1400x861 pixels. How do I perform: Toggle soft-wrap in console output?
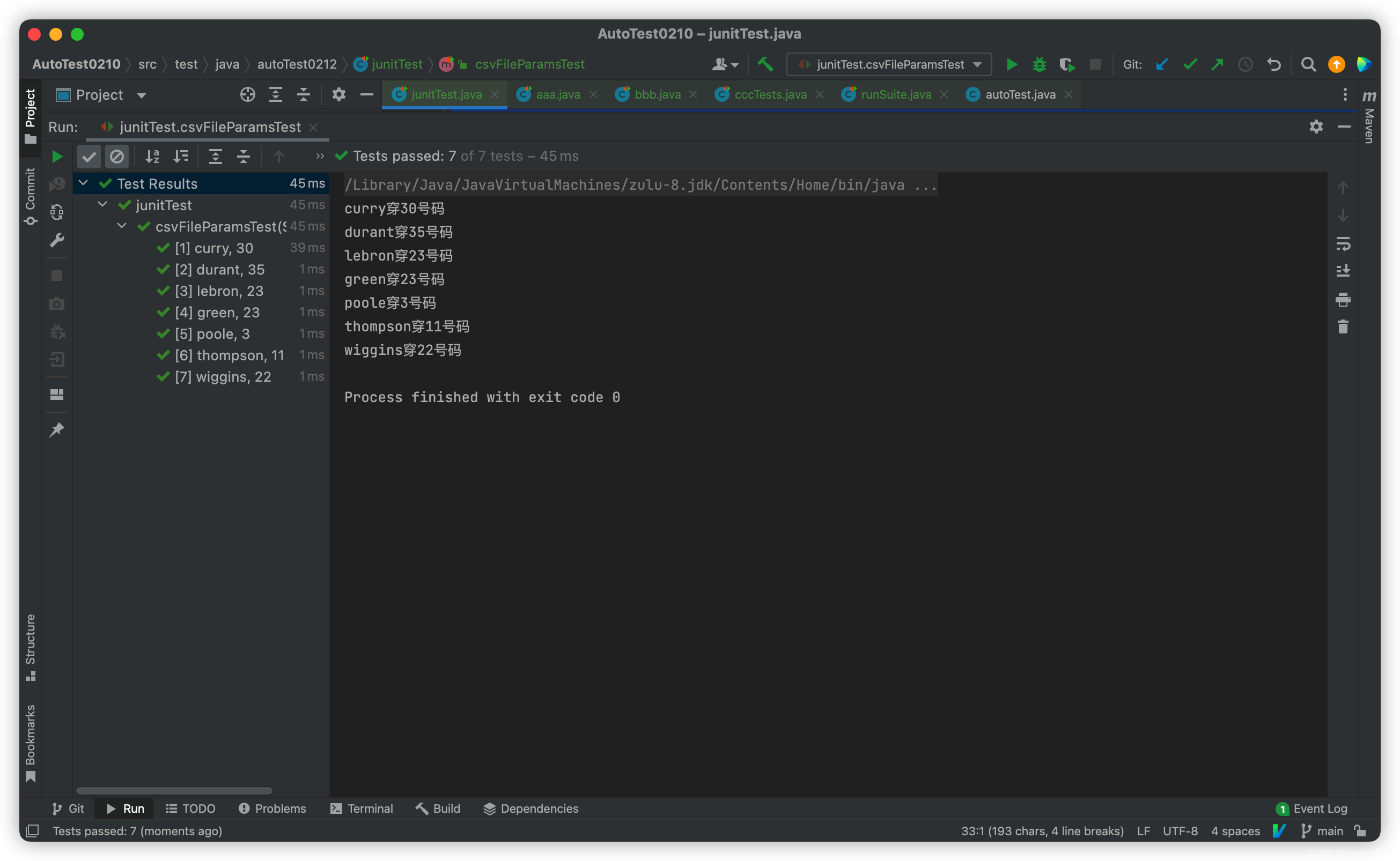tap(1343, 245)
